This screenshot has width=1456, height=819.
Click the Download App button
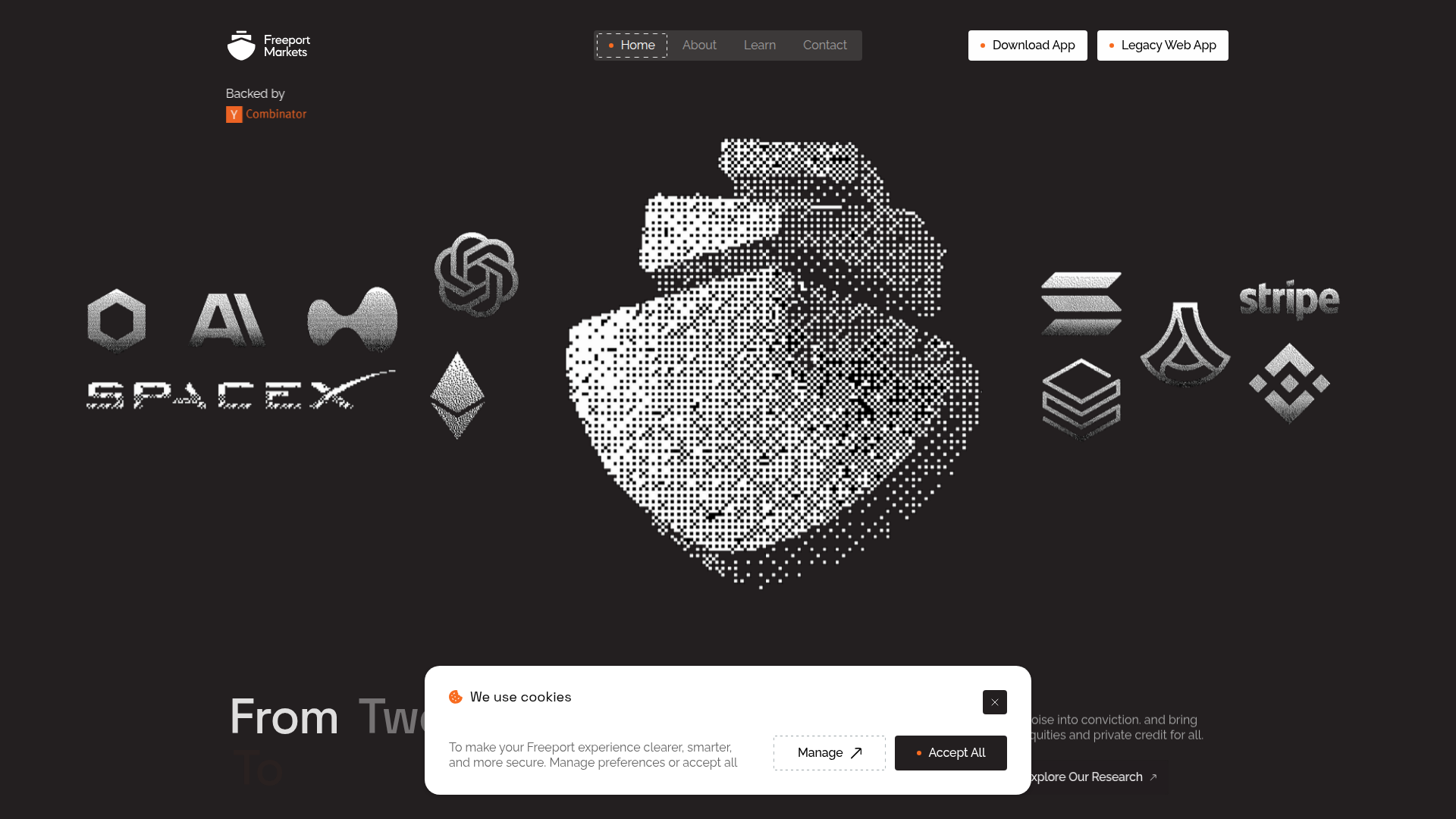pos(1028,45)
